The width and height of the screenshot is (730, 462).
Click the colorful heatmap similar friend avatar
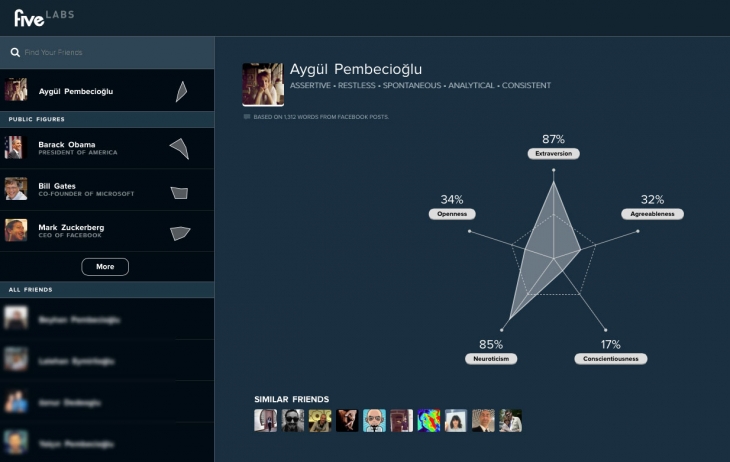coord(428,420)
